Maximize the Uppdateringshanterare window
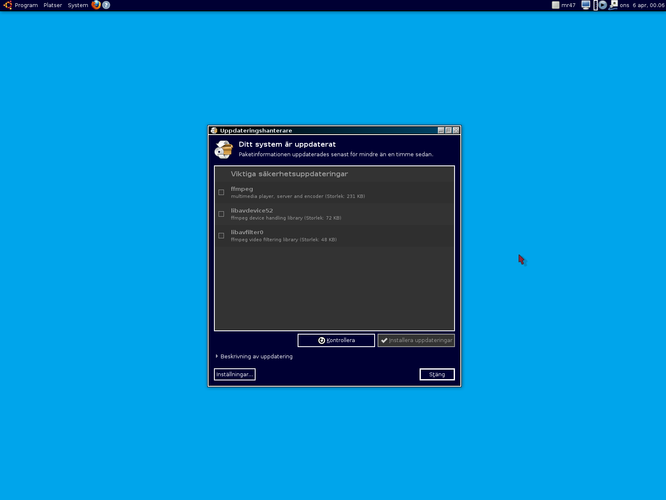666x500 pixels. point(448,130)
